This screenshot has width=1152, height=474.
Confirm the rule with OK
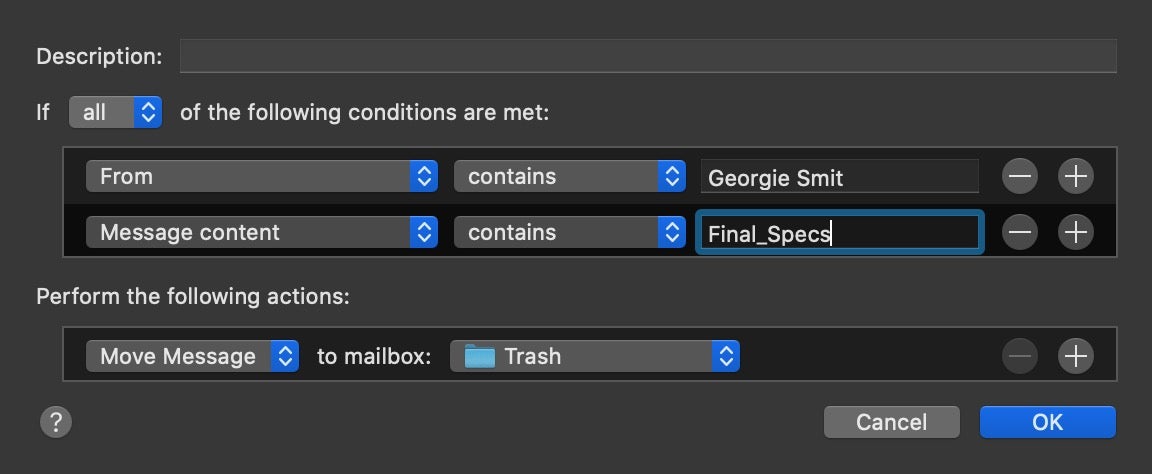click(1047, 422)
